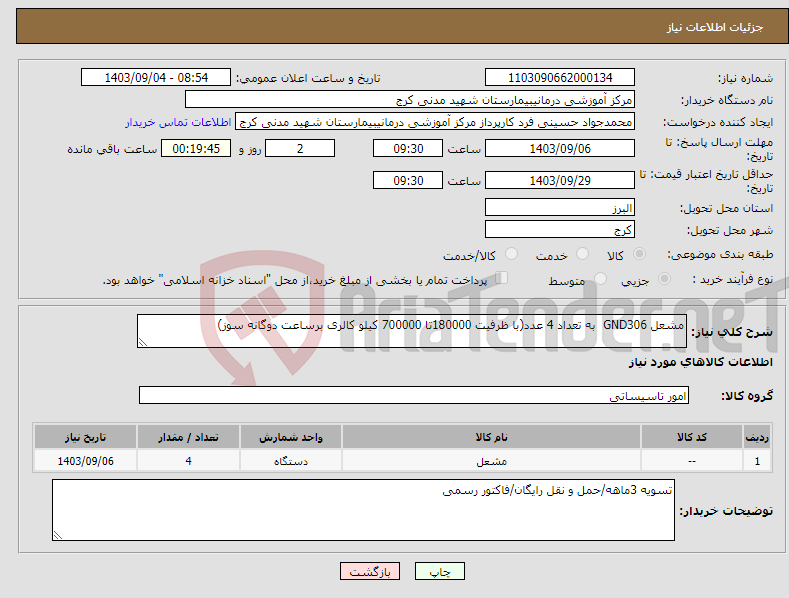Click the شرح کلی نیاز label
This screenshot has height=598, width=789.
tap(732, 332)
